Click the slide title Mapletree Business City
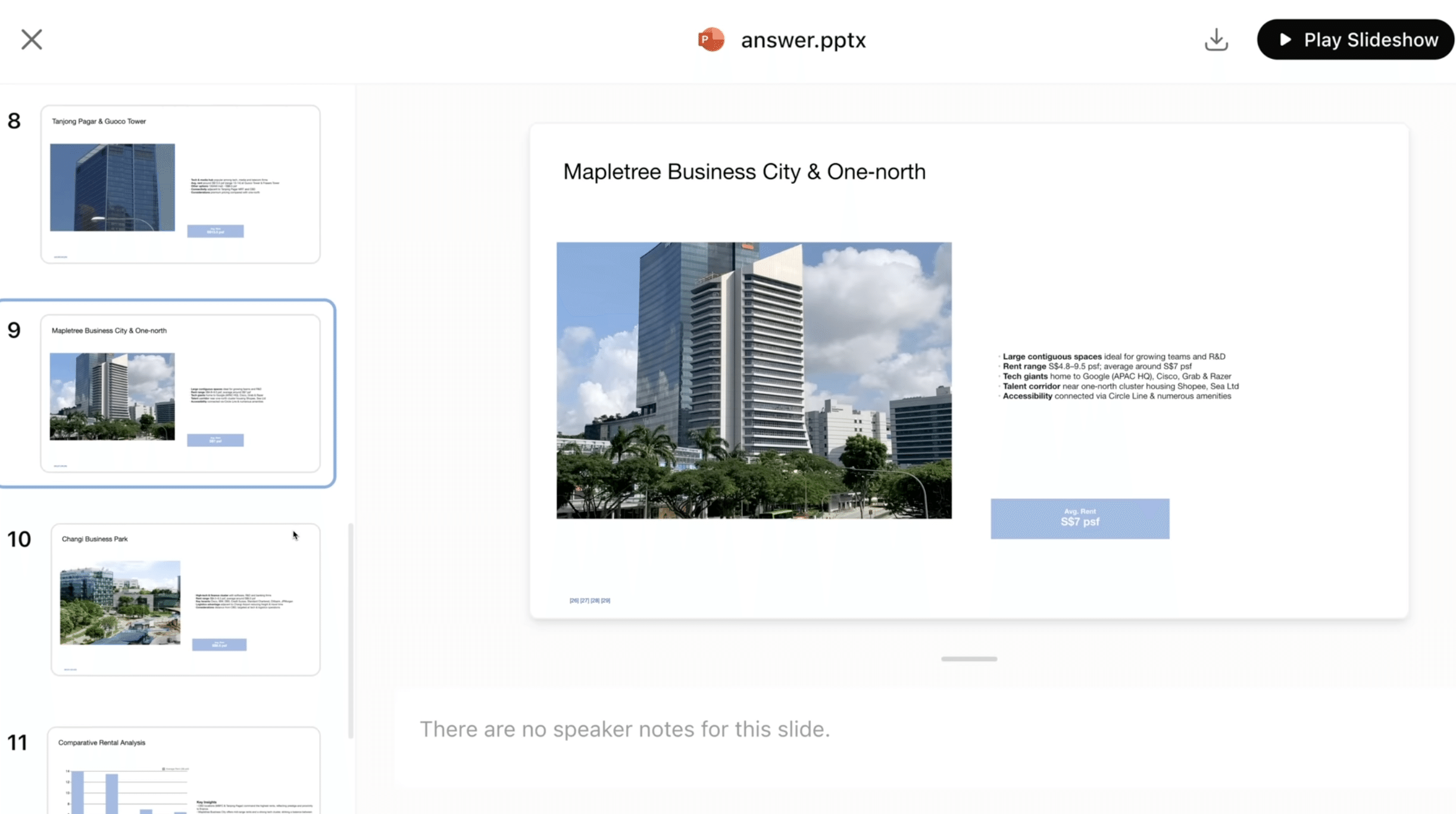The height and width of the screenshot is (814, 1456). click(x=744, y=171)
